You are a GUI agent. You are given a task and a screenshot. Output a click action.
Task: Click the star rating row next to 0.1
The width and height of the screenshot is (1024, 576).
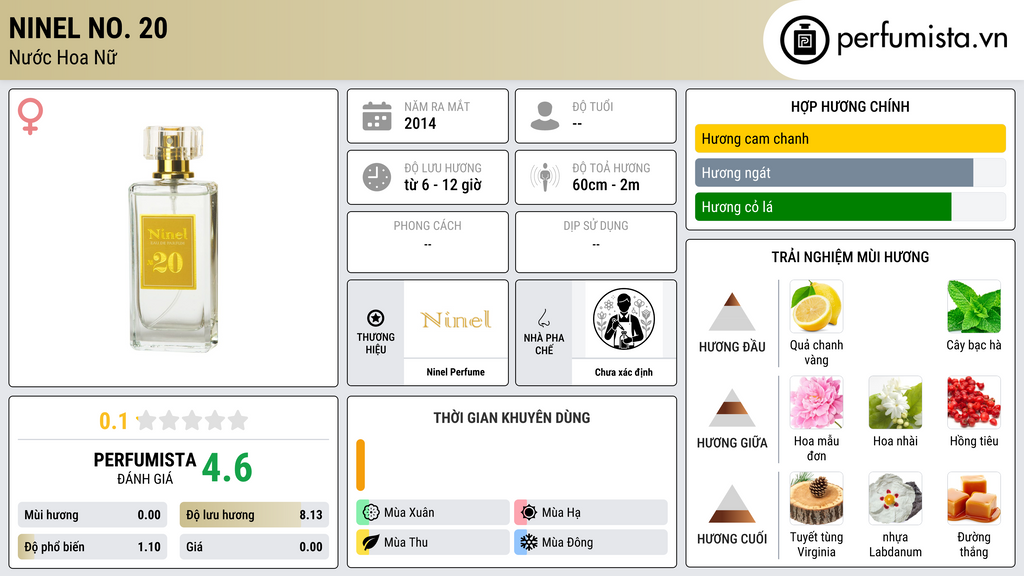coord(192,420)
